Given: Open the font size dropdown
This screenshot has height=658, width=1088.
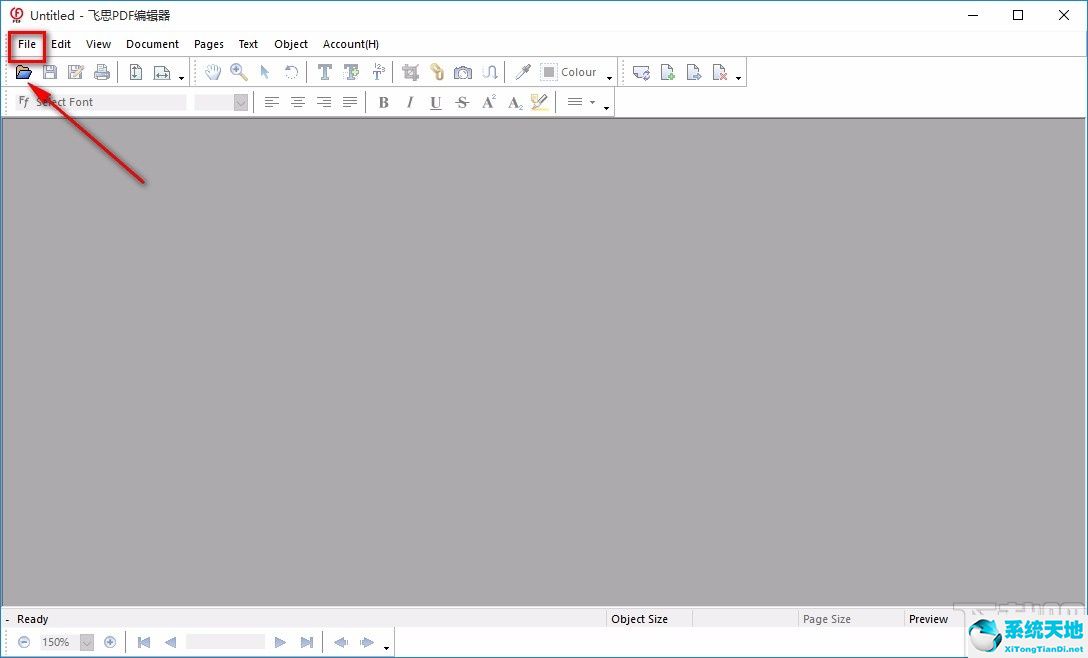Looking at the screenshot, I should pos(240,102).
